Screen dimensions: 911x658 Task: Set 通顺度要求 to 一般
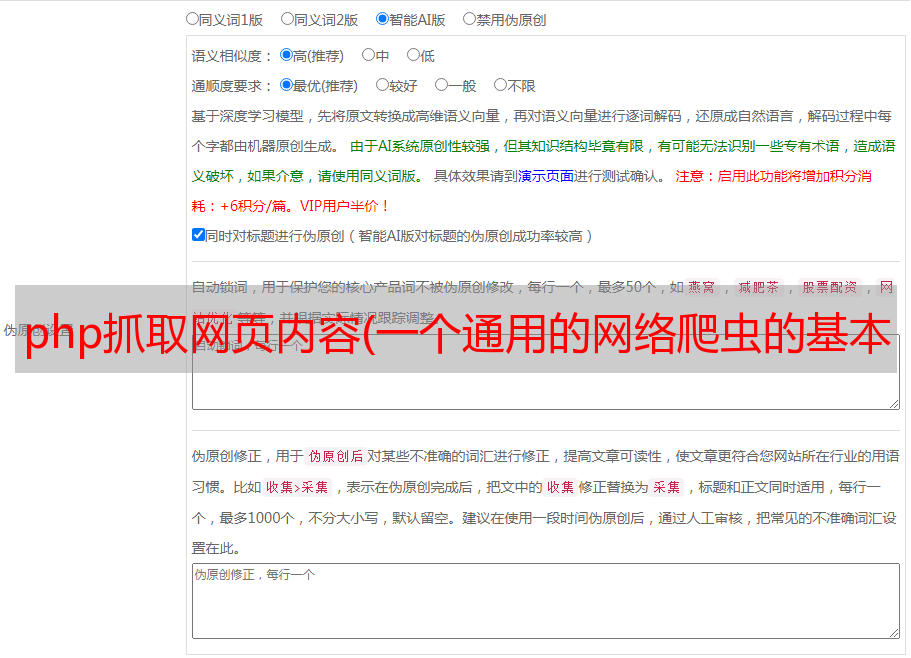pos(442,85)
